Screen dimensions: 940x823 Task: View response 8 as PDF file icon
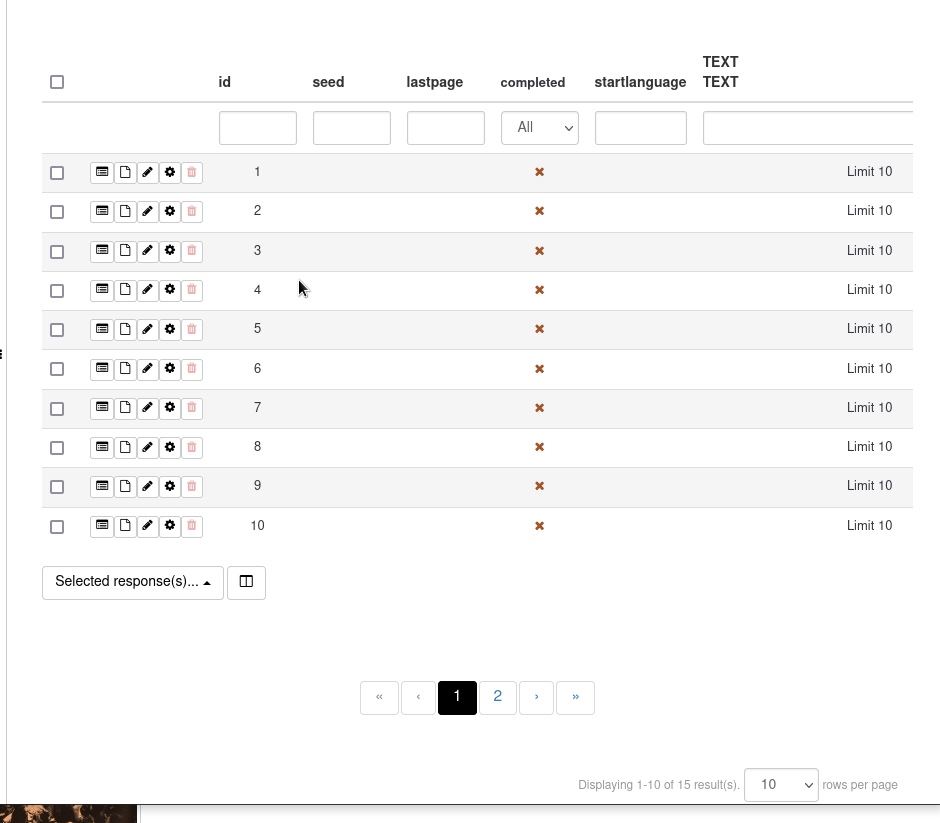point(125,447)
